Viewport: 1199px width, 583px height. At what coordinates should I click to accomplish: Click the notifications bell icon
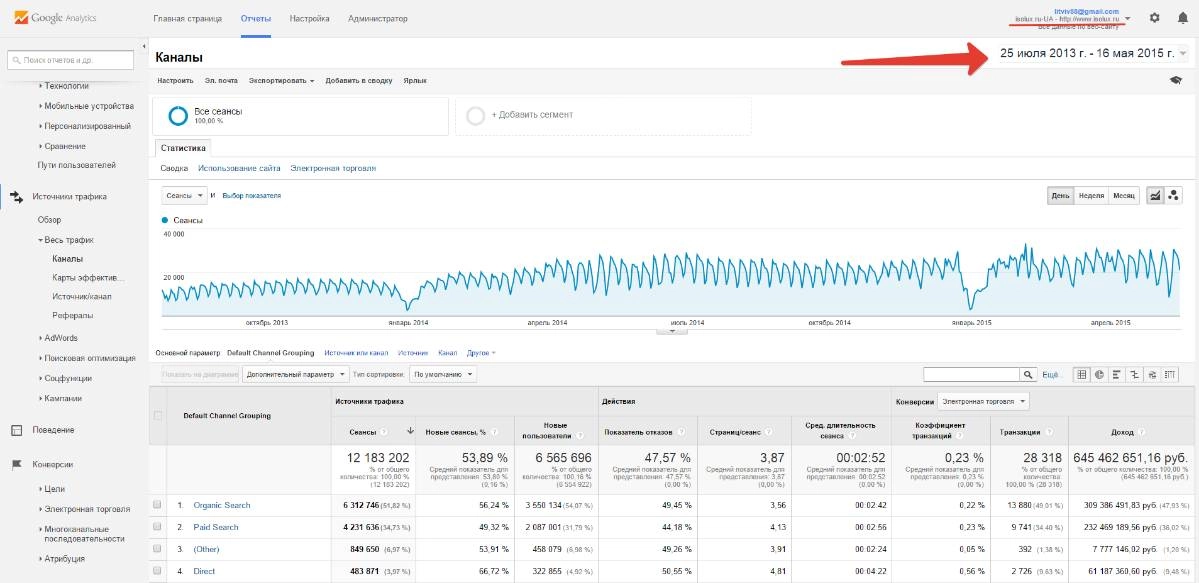click(x=1182, y=18)
